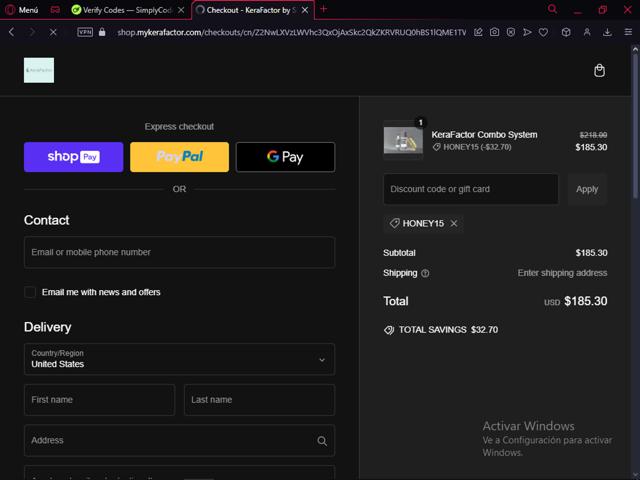The height and width of the screenshot is (480, 640).
Task: Click the Discount code or gift card field
Action: (x=471, y=189)
